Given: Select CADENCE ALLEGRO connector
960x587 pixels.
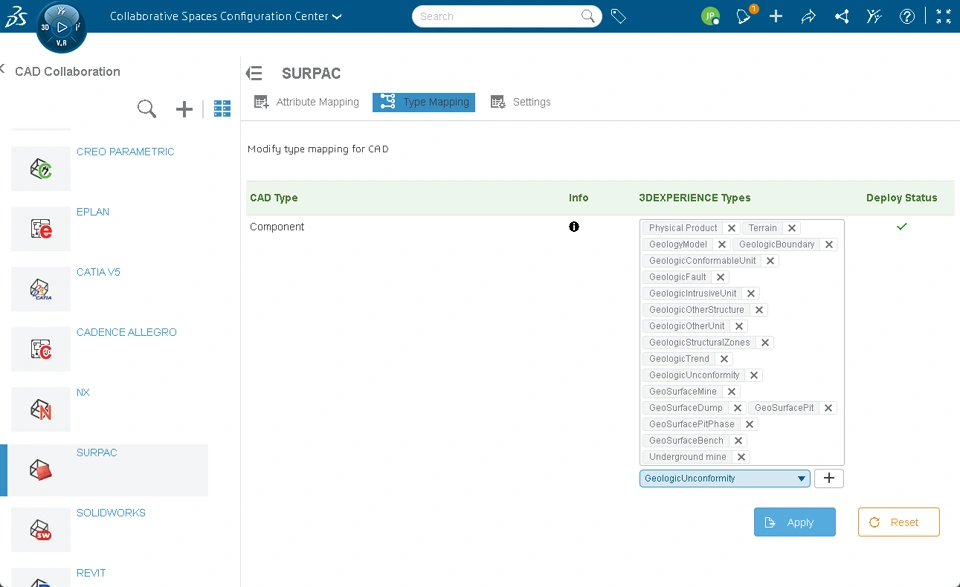Looking at the screenshot, I should pos(126,332).
